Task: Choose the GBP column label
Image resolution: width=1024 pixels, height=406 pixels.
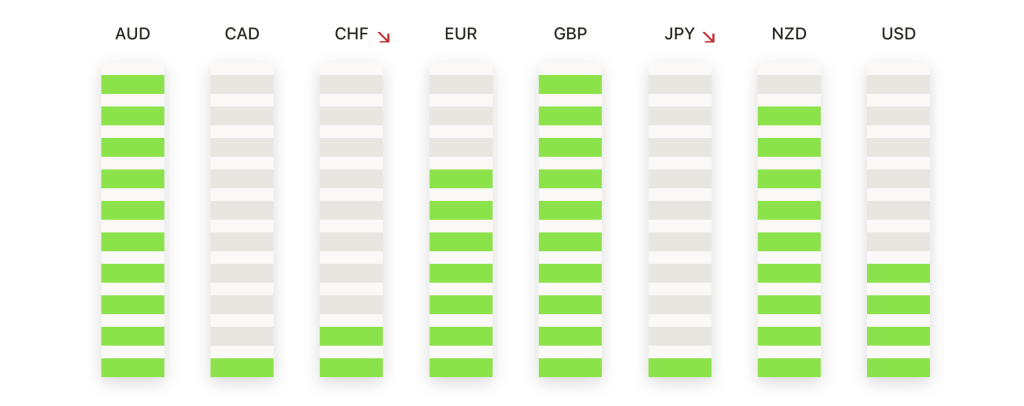Action: (x=570, y=34)
